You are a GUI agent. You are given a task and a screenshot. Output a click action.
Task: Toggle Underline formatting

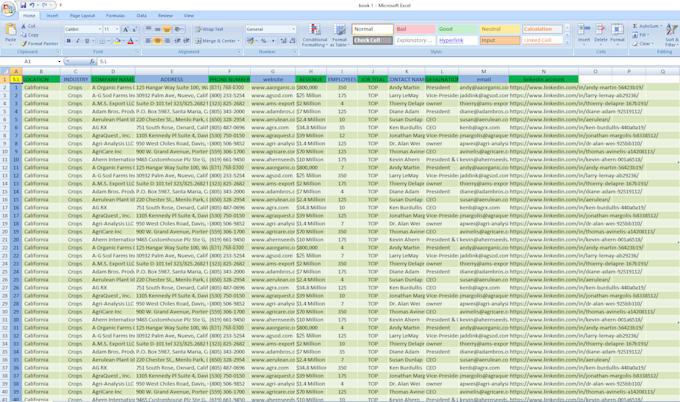87,41
